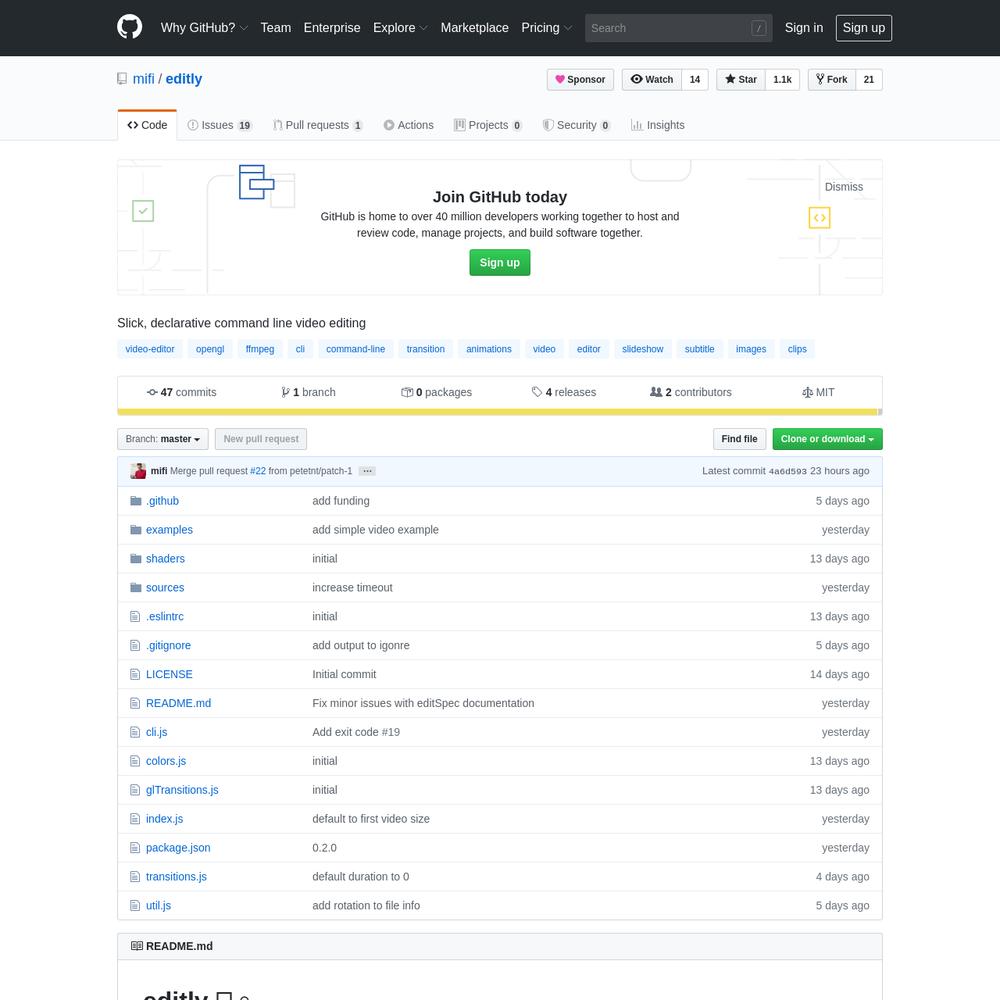Click the repository icon next to mifi
The width and height of the screenshot is (1000, 1000).
(122, 78)
